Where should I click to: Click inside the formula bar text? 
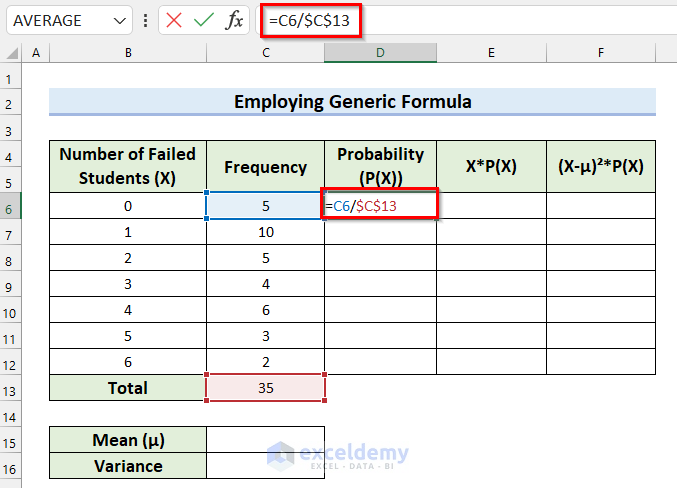click(450, 20)
